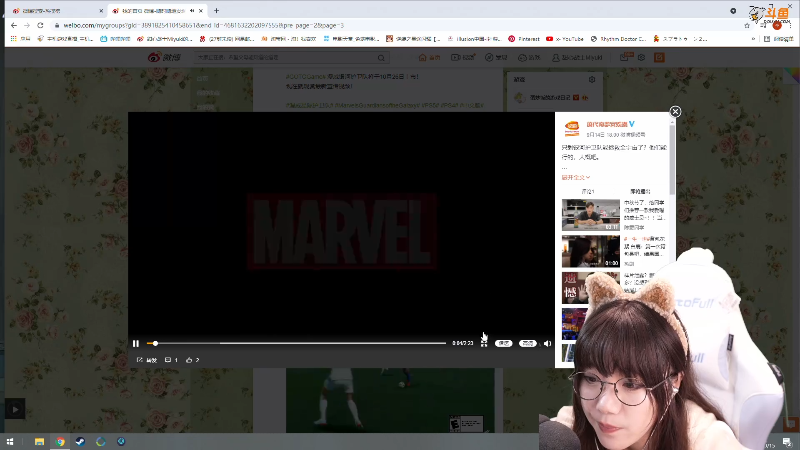Screen dimensions: 800x450
Task: Reload the Weibo page
Action: [x=40, y=25]
